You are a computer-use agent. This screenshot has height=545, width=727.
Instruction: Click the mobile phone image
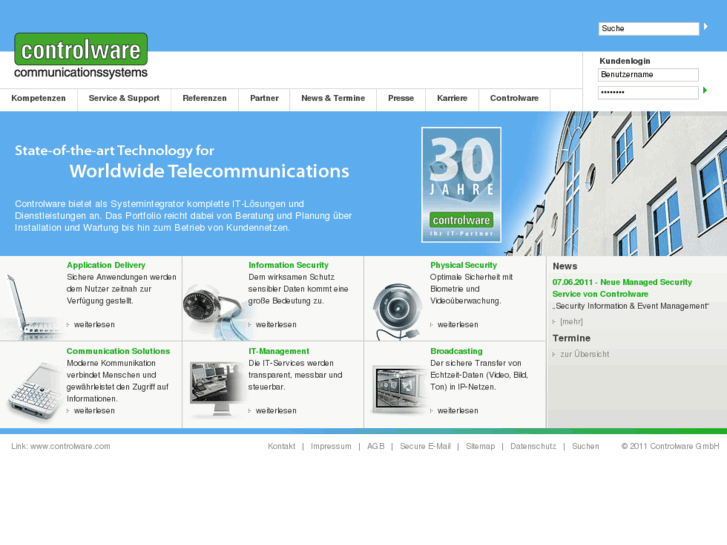click(35, 393)
